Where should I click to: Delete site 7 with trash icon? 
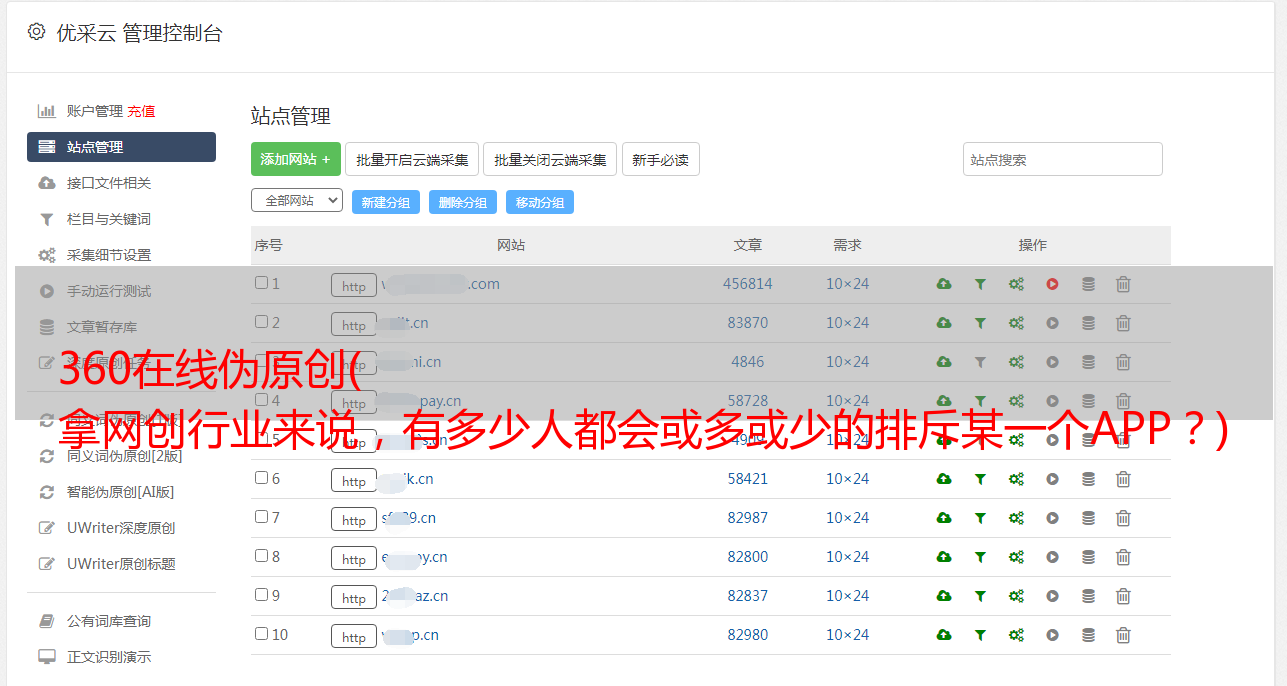click(x=1123, y=518)
